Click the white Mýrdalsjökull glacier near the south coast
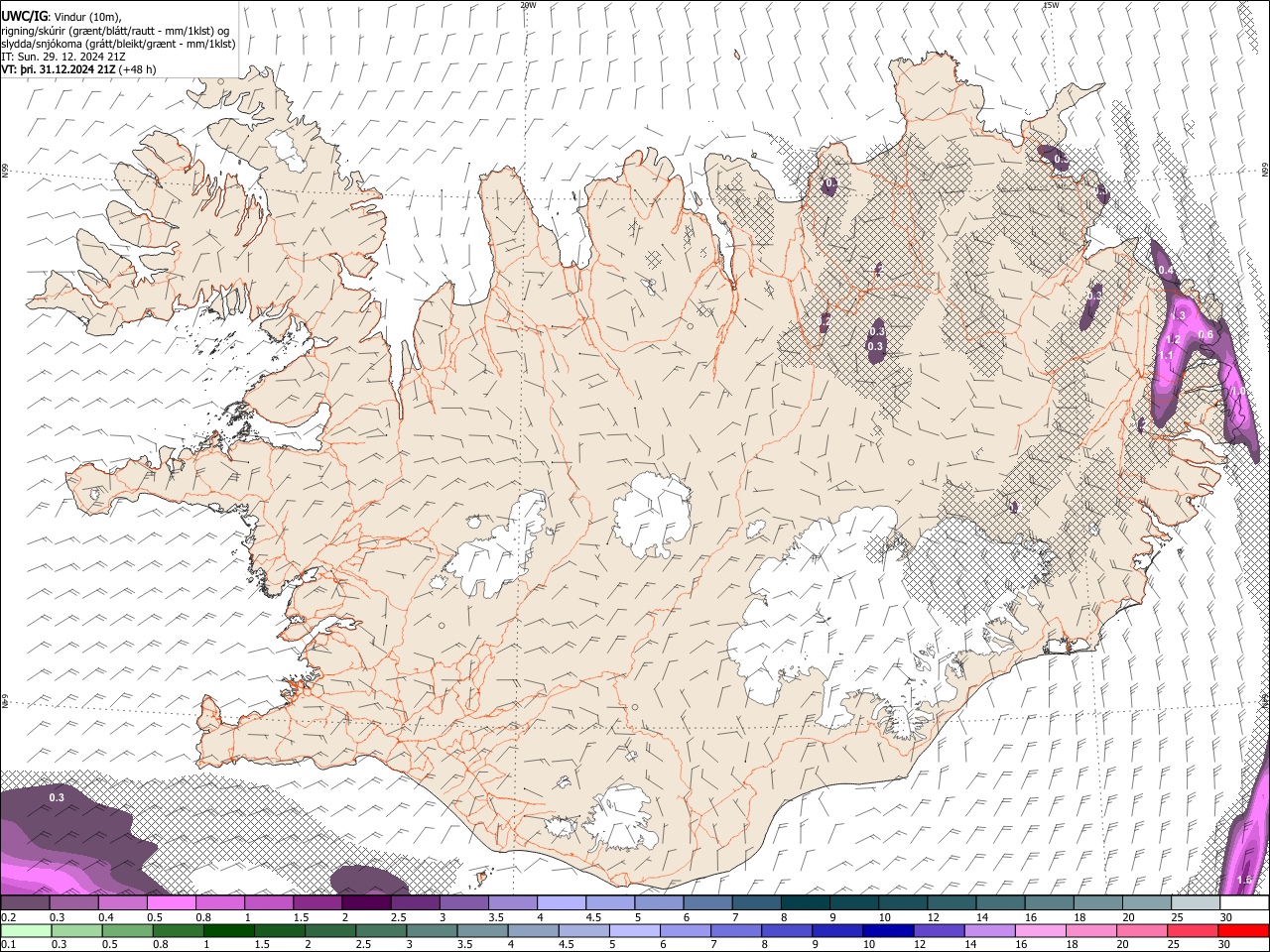 pyautogui.click(x=620, y=818)
